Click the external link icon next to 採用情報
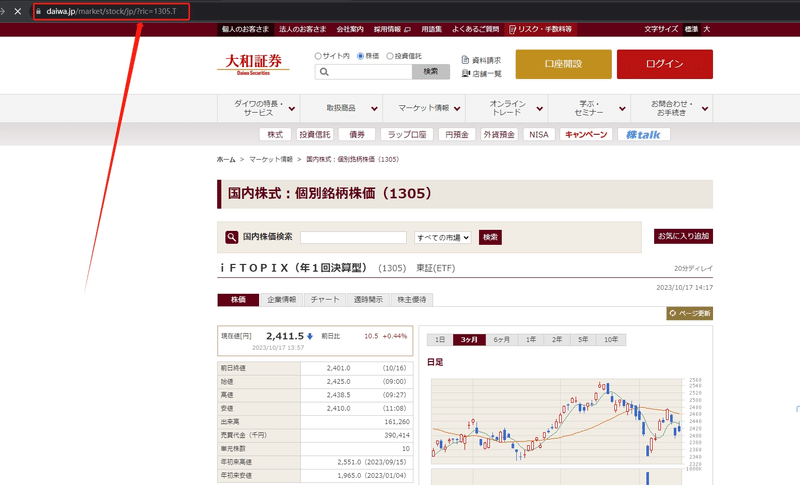The height and width of the screenshot is (485, 800). pyautogui.click(x=407, y=30)
